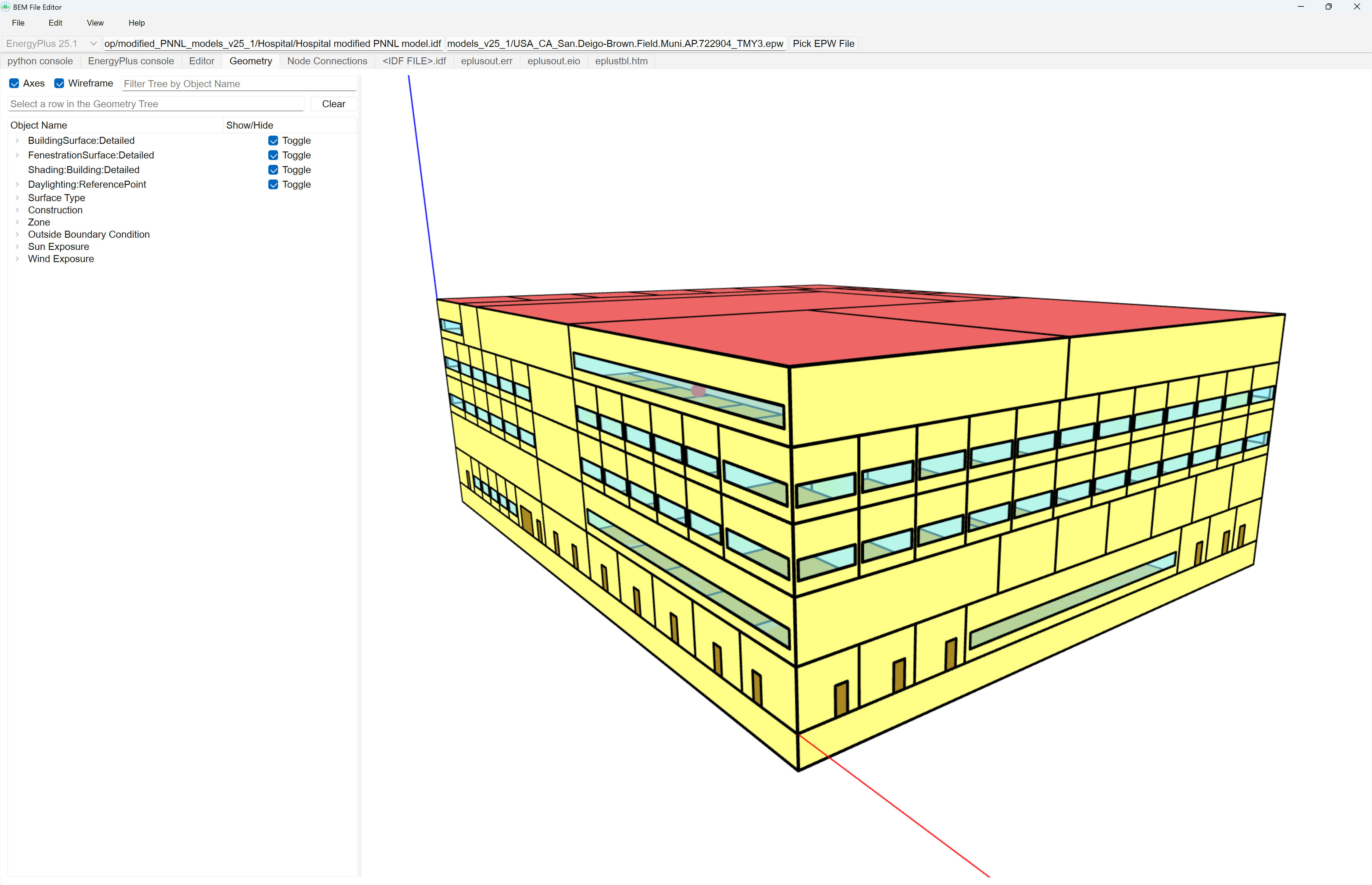Expand the Construction tree node
Screen dimensions: 1372x885
[x=17, y=210]
